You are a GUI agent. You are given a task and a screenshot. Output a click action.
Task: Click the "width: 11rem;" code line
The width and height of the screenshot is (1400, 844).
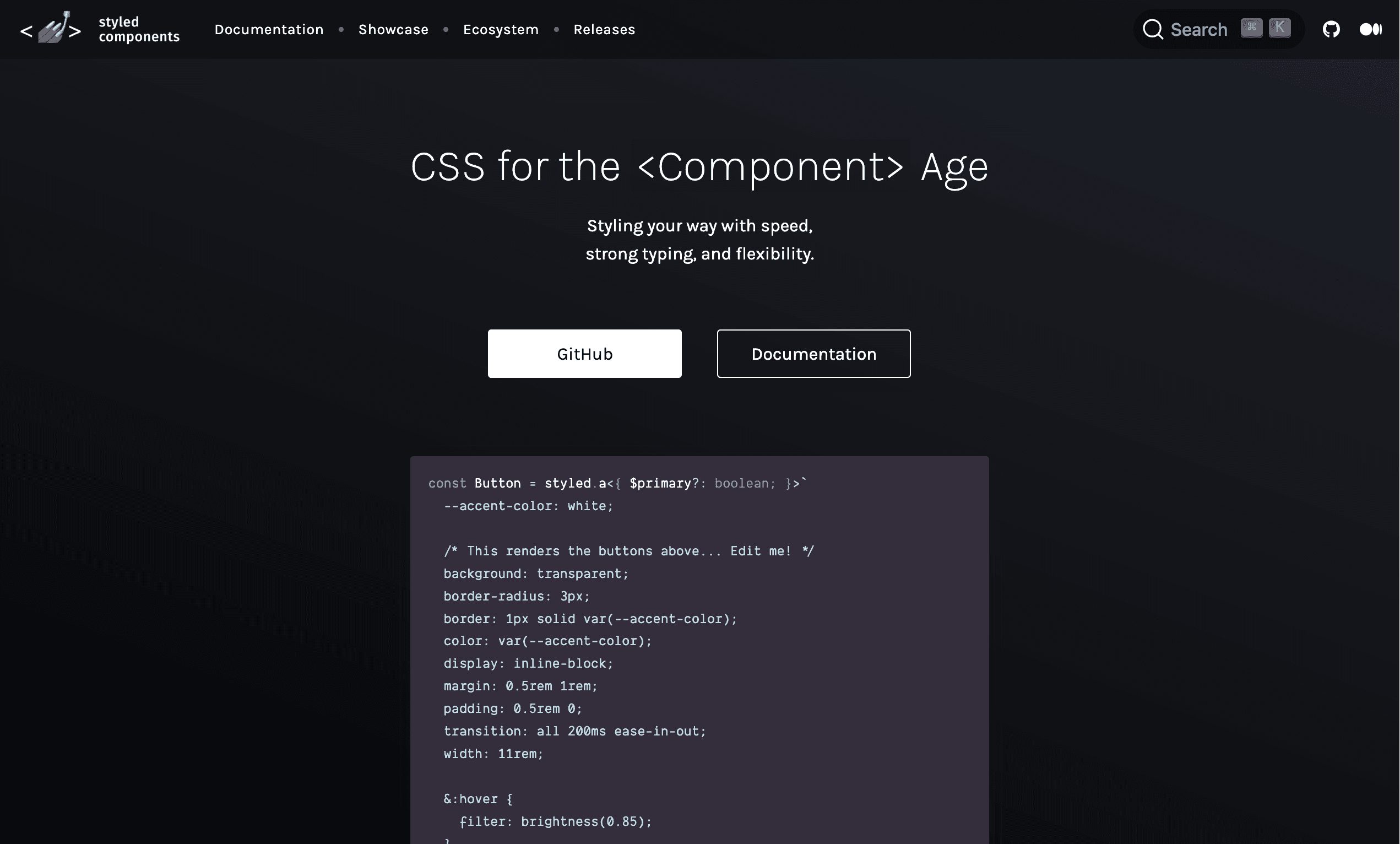[x=493, y=754]
